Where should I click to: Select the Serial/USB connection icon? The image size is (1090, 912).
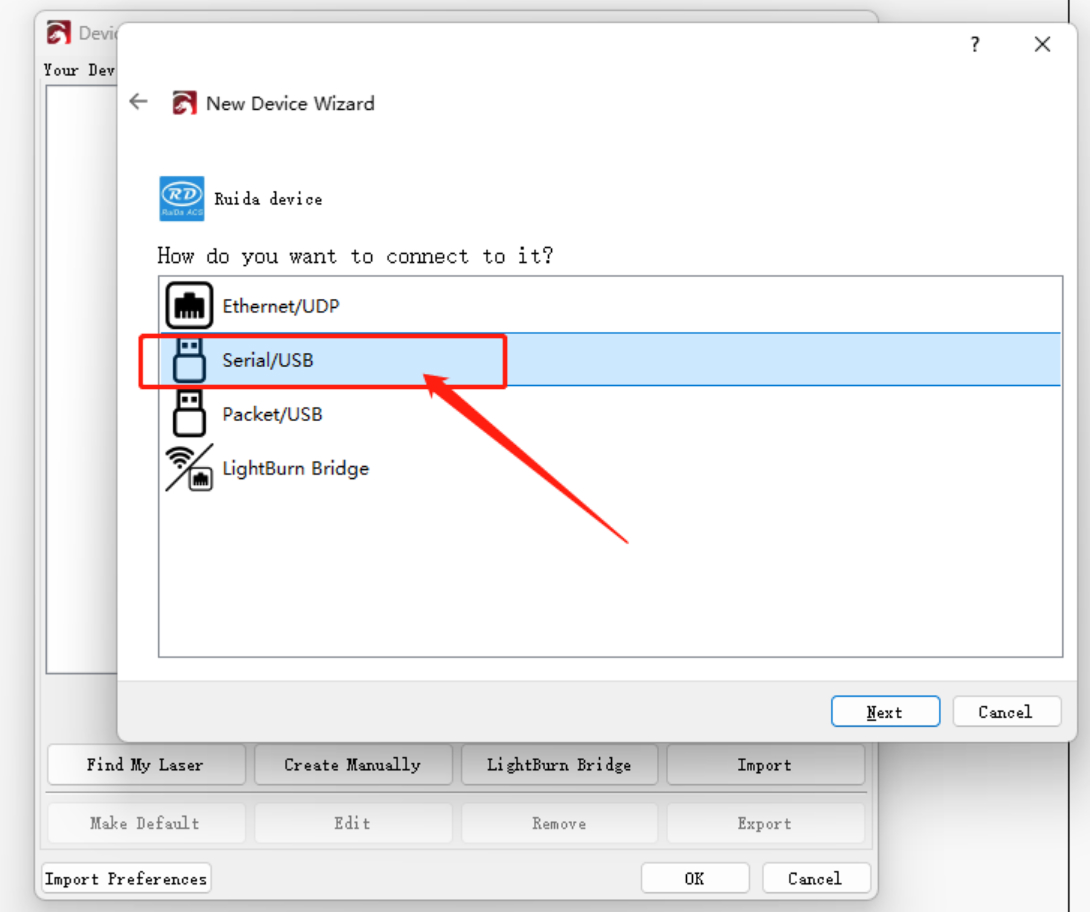190,360
